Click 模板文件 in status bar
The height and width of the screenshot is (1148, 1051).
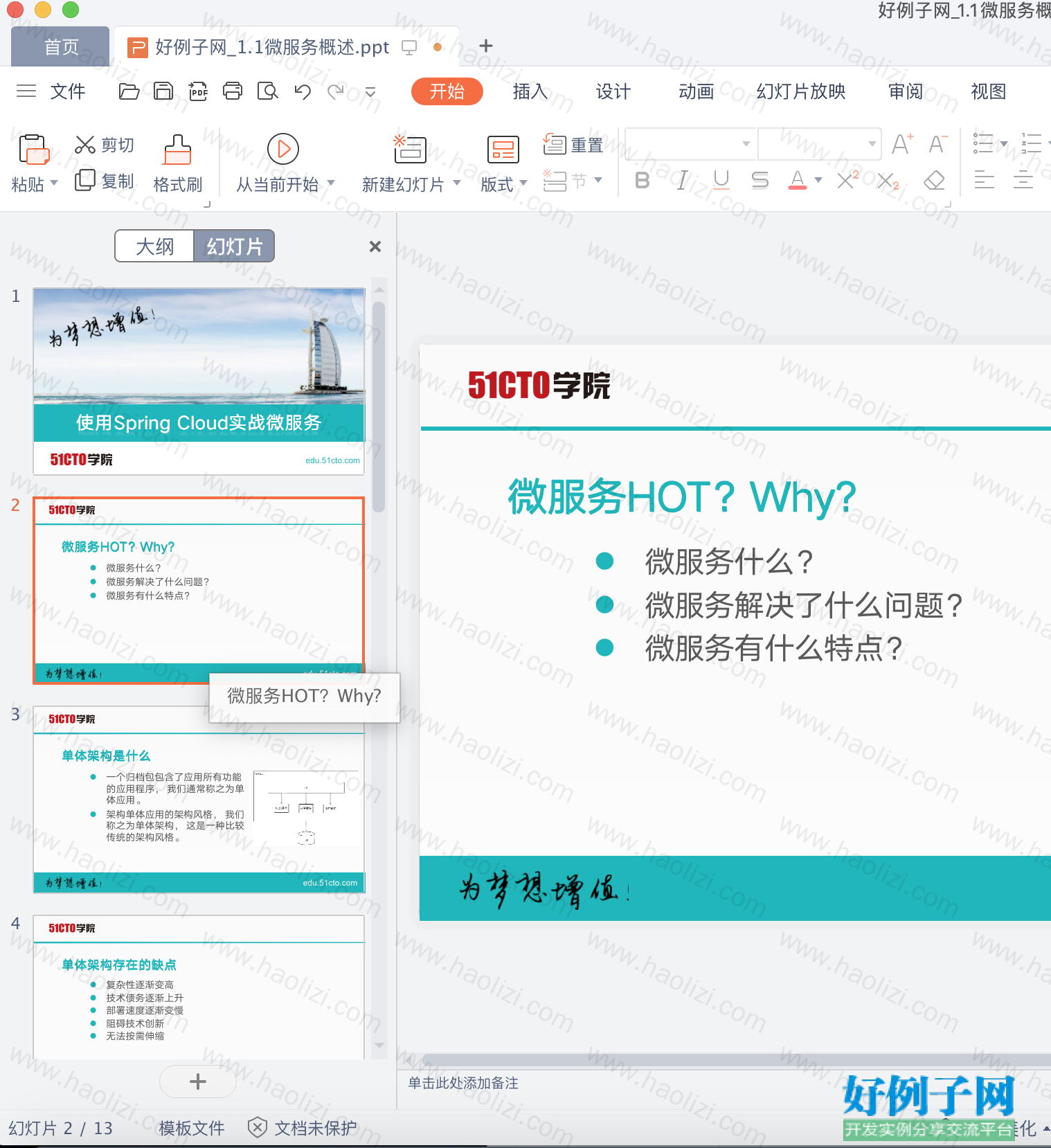[x=192, y=1129]
